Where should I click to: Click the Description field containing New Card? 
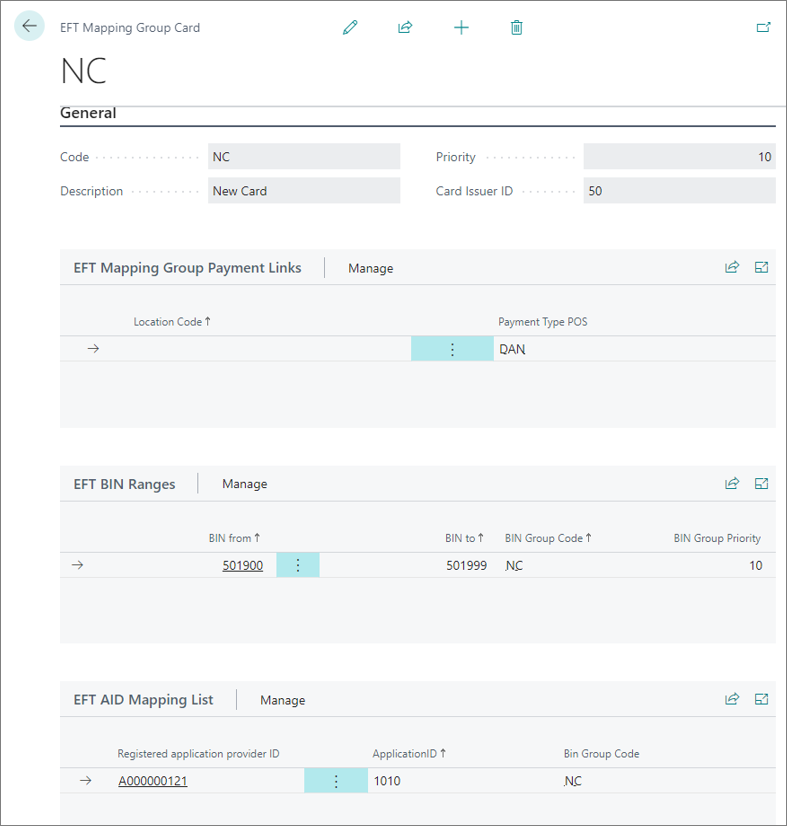[304, 191]
